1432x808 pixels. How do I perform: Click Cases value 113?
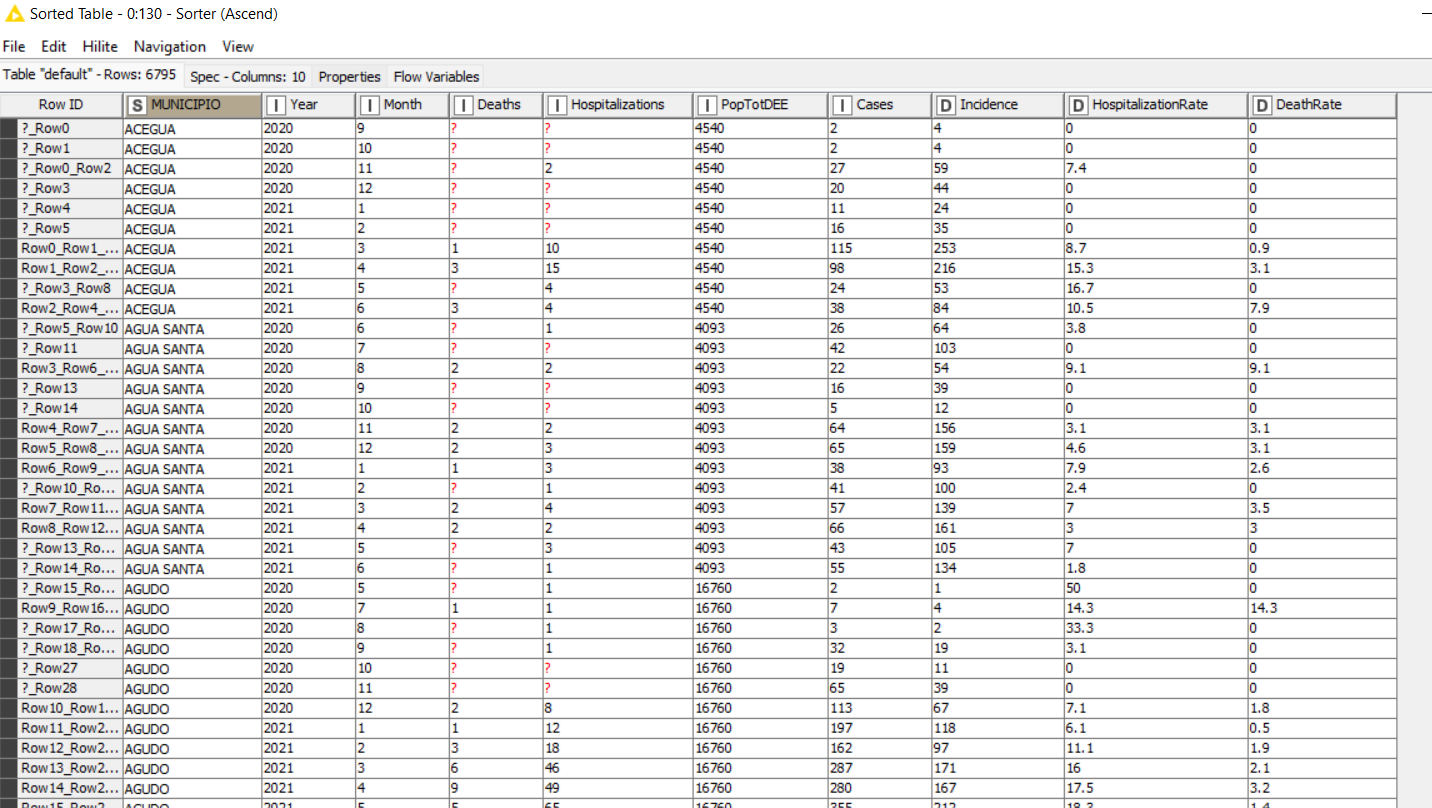(x=879, y=708)
